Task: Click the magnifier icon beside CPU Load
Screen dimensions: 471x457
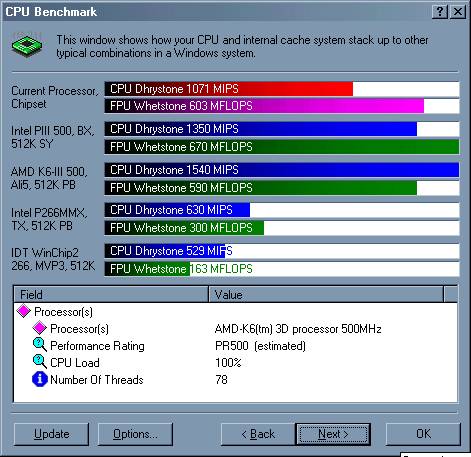Action: (x=40, y=362)
